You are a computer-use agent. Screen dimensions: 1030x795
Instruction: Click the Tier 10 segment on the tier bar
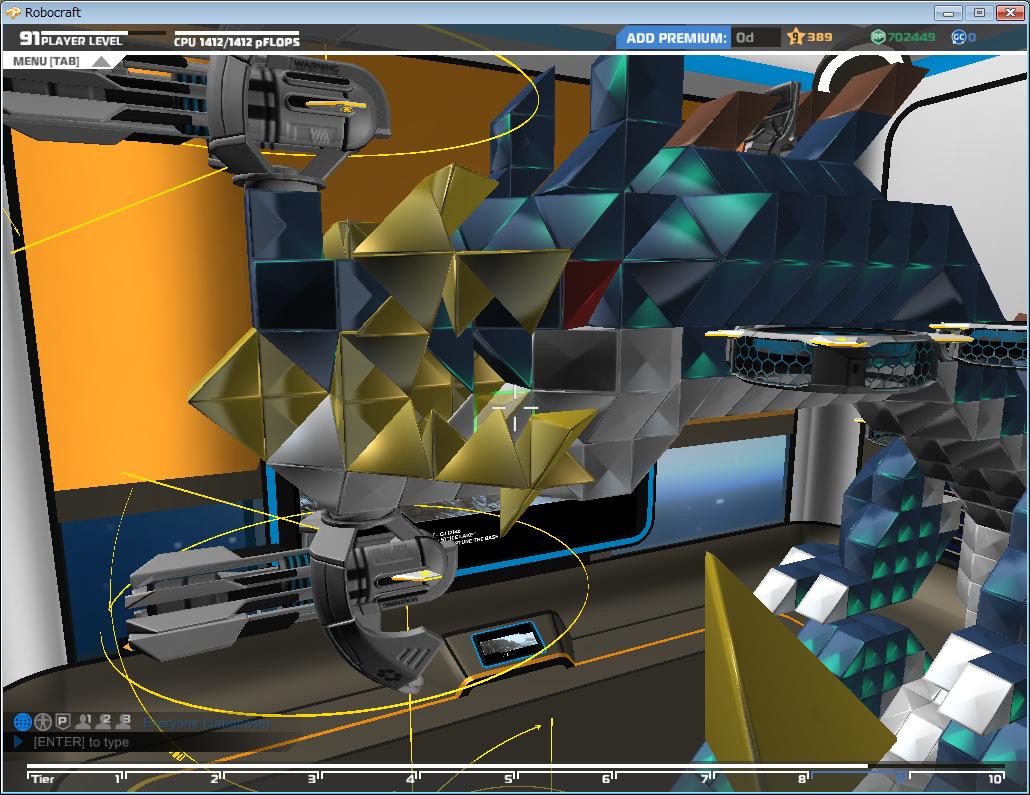[958, 778]
